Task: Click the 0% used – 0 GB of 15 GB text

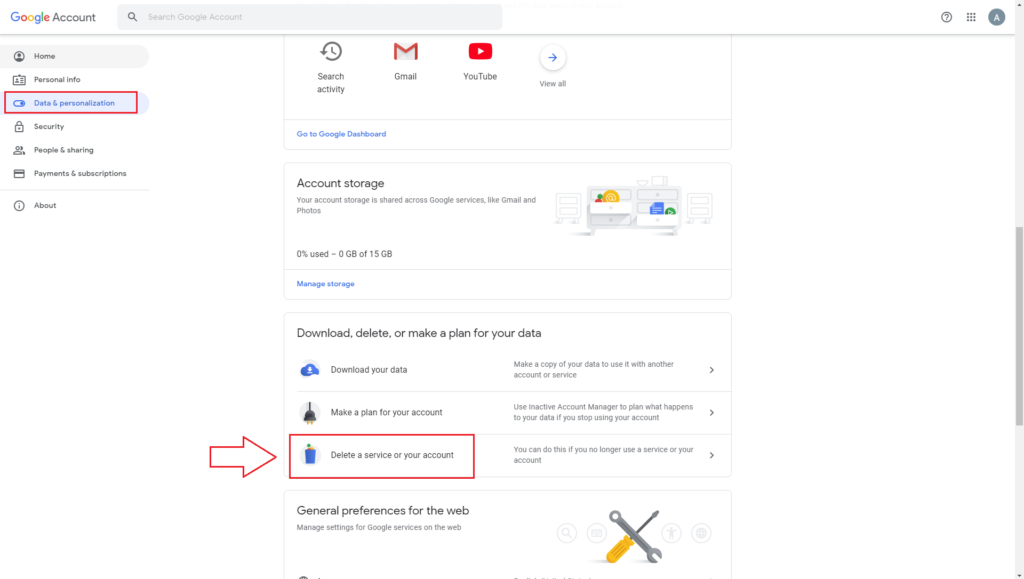Action: pos(344,254)
